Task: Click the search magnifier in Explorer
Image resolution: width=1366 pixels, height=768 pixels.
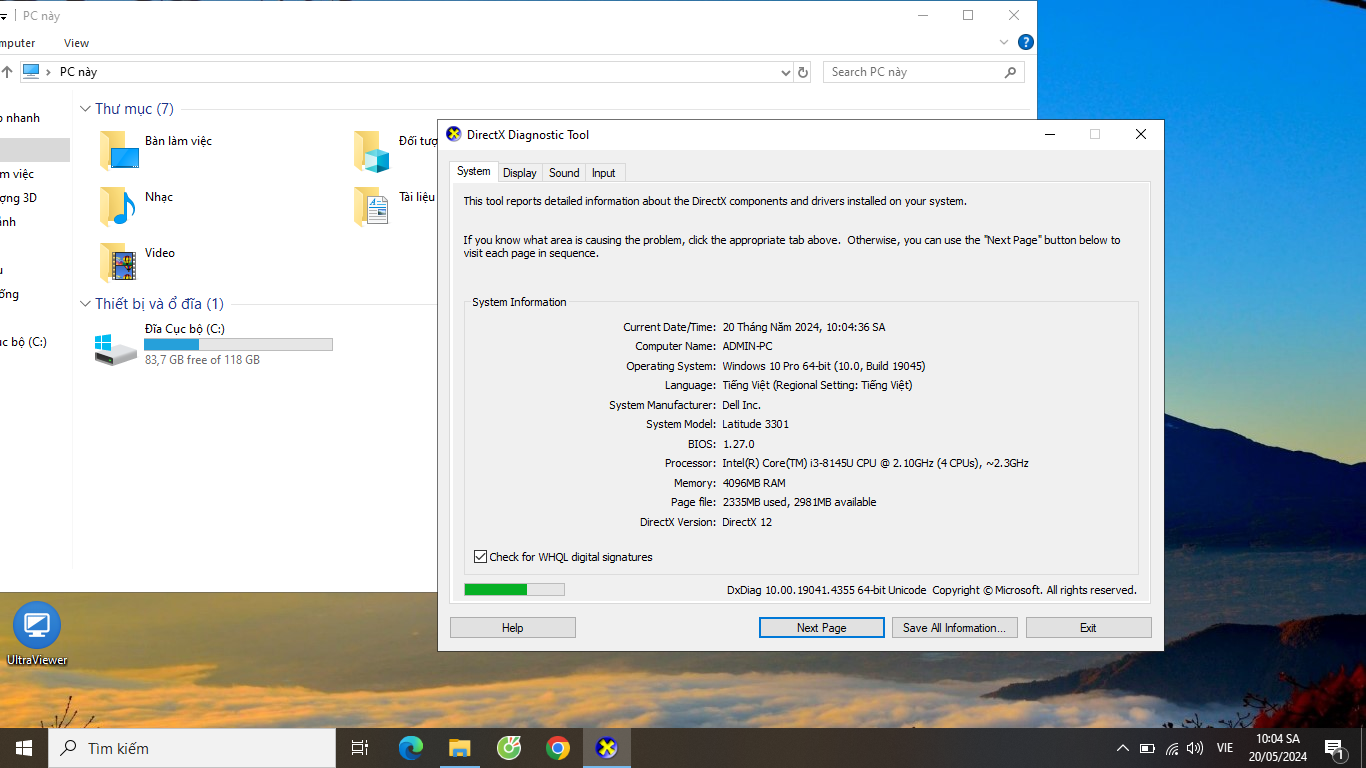Action: (x=1010, y=72)
